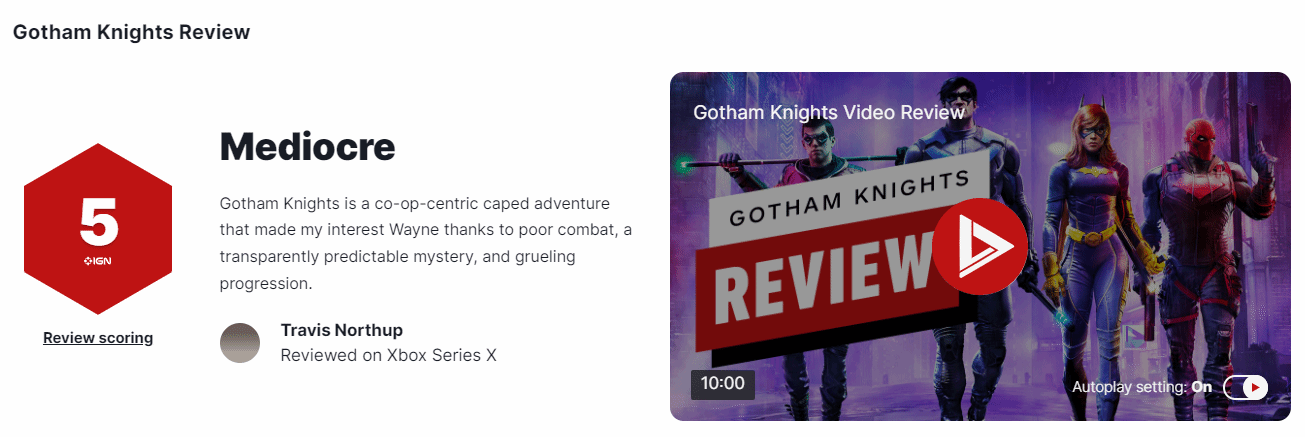The image size is (1305, 437).
Task: Click the review summary paragraph
Action: pyautogui.click(x=425, y=243)
